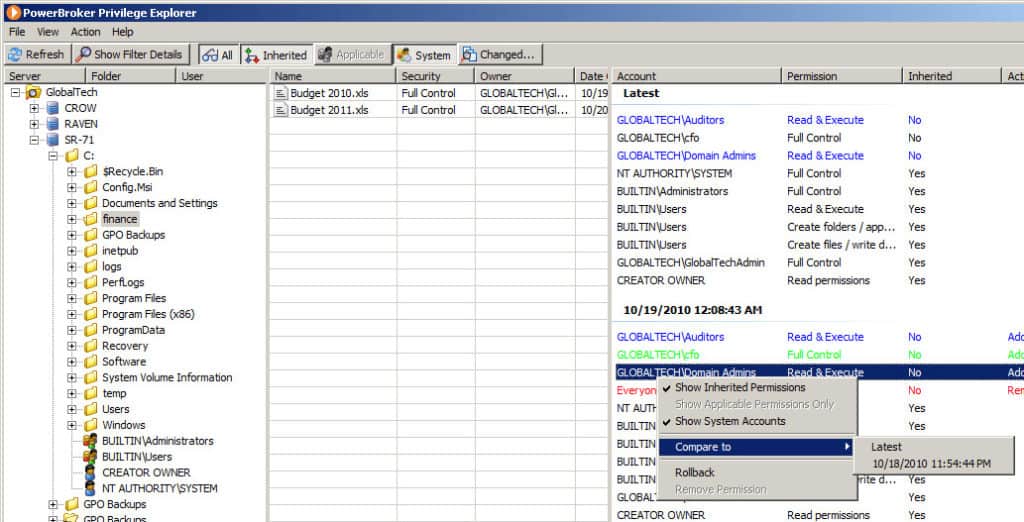Click the inetpub folder icon
The image size is (1024, 522).
[91, 250]
